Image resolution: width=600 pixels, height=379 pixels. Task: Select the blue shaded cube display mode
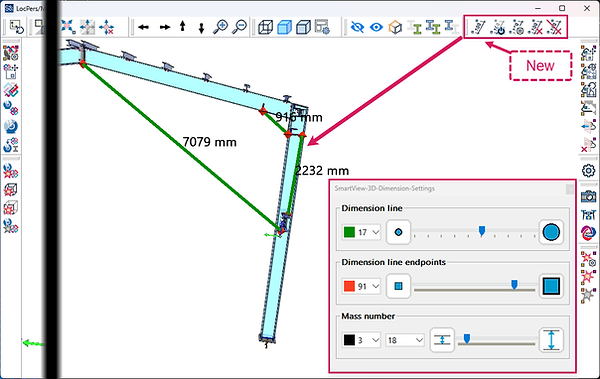tap(284, 27)
